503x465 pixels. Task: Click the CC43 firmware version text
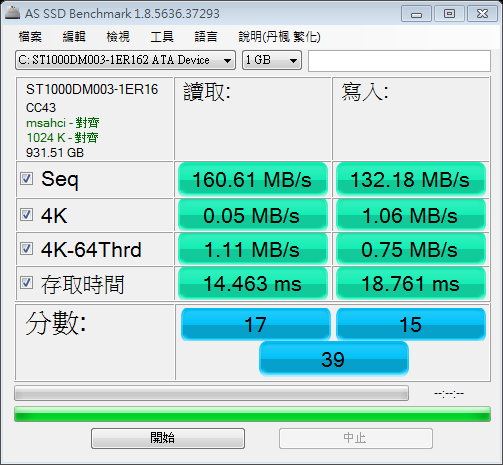(41, 108)
